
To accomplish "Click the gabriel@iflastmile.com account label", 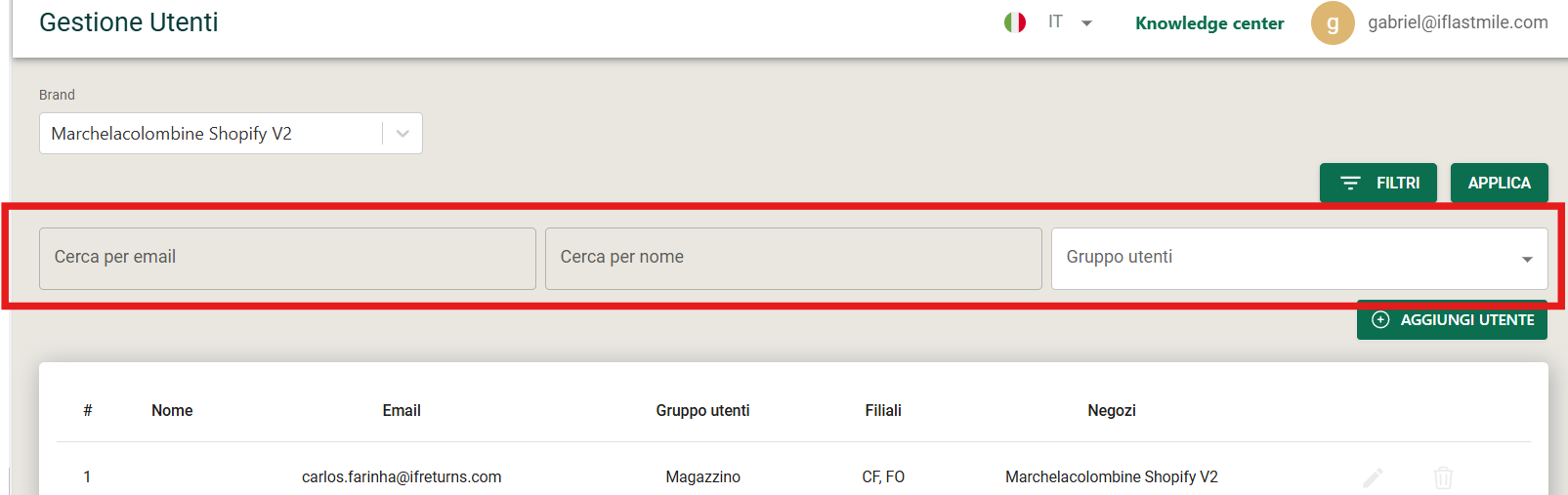I will pos(1458,22).
